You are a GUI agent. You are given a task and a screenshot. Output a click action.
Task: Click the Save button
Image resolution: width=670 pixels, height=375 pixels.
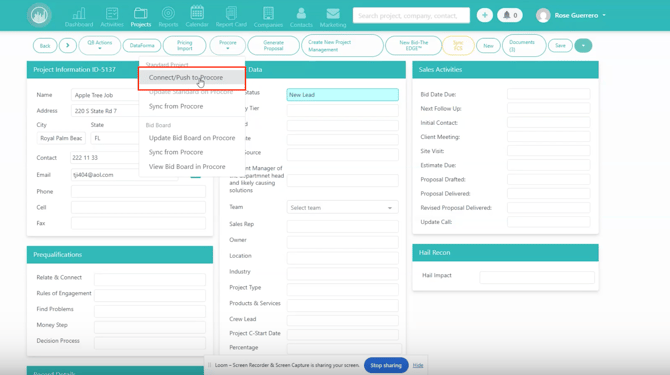click(560, 46)
